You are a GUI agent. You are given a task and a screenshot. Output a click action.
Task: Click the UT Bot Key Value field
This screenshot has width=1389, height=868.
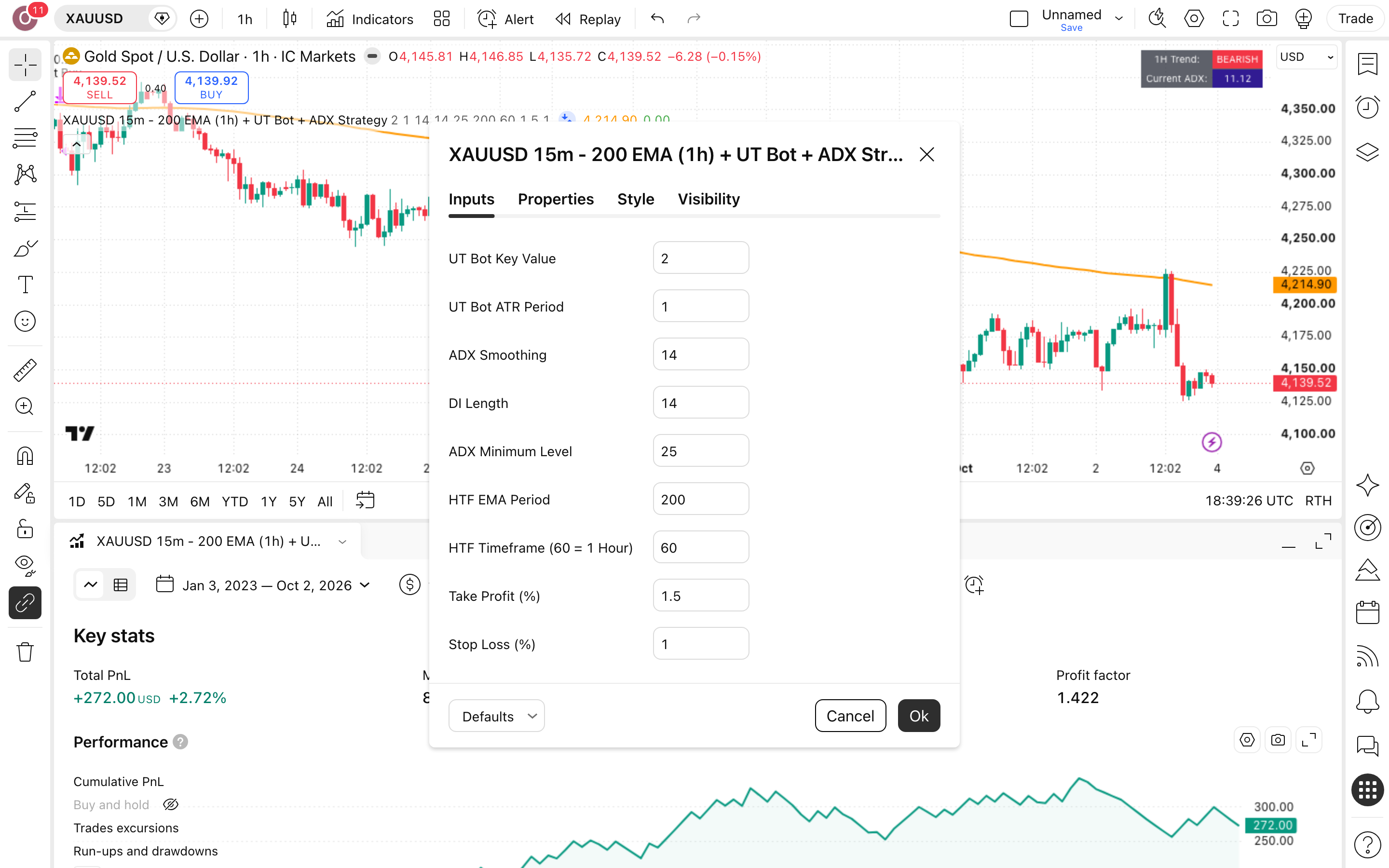701,258
